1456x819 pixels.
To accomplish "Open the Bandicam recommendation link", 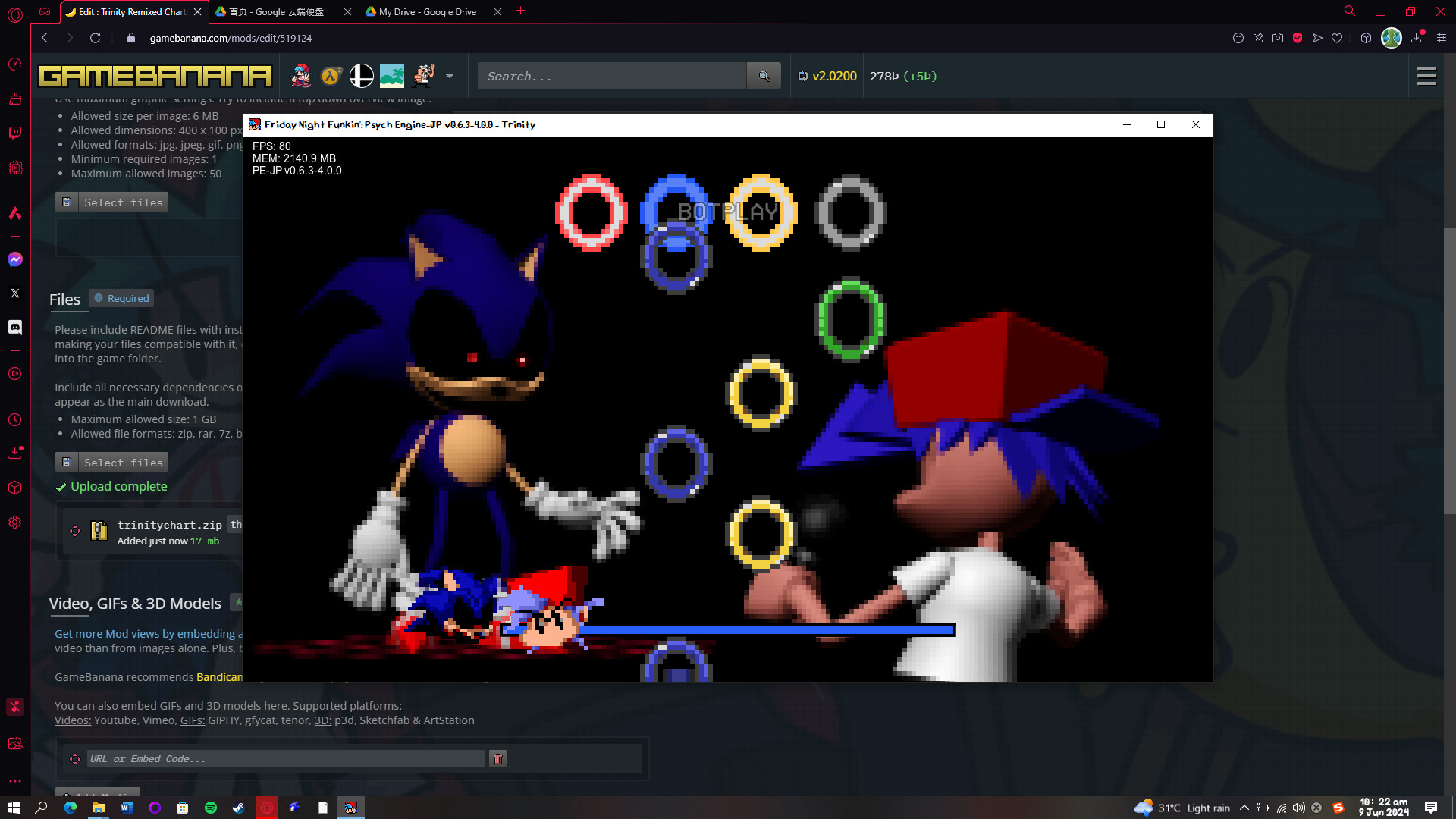I will pos(219,676).
